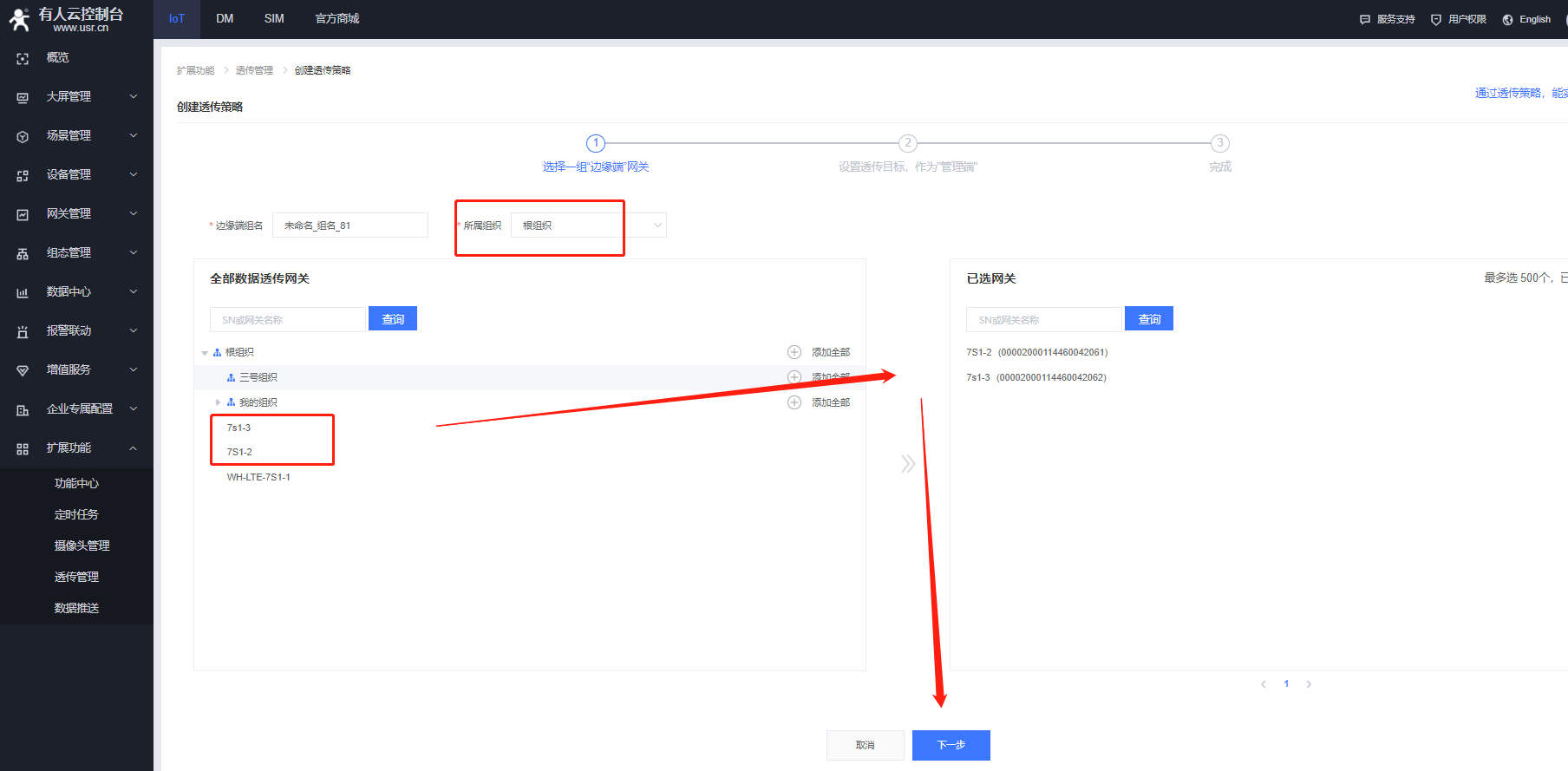This screenshot has height=771, width=1568.
Task: Click selected gateway 7S1-2 (00002000114460042061)
Action: 1037,352
